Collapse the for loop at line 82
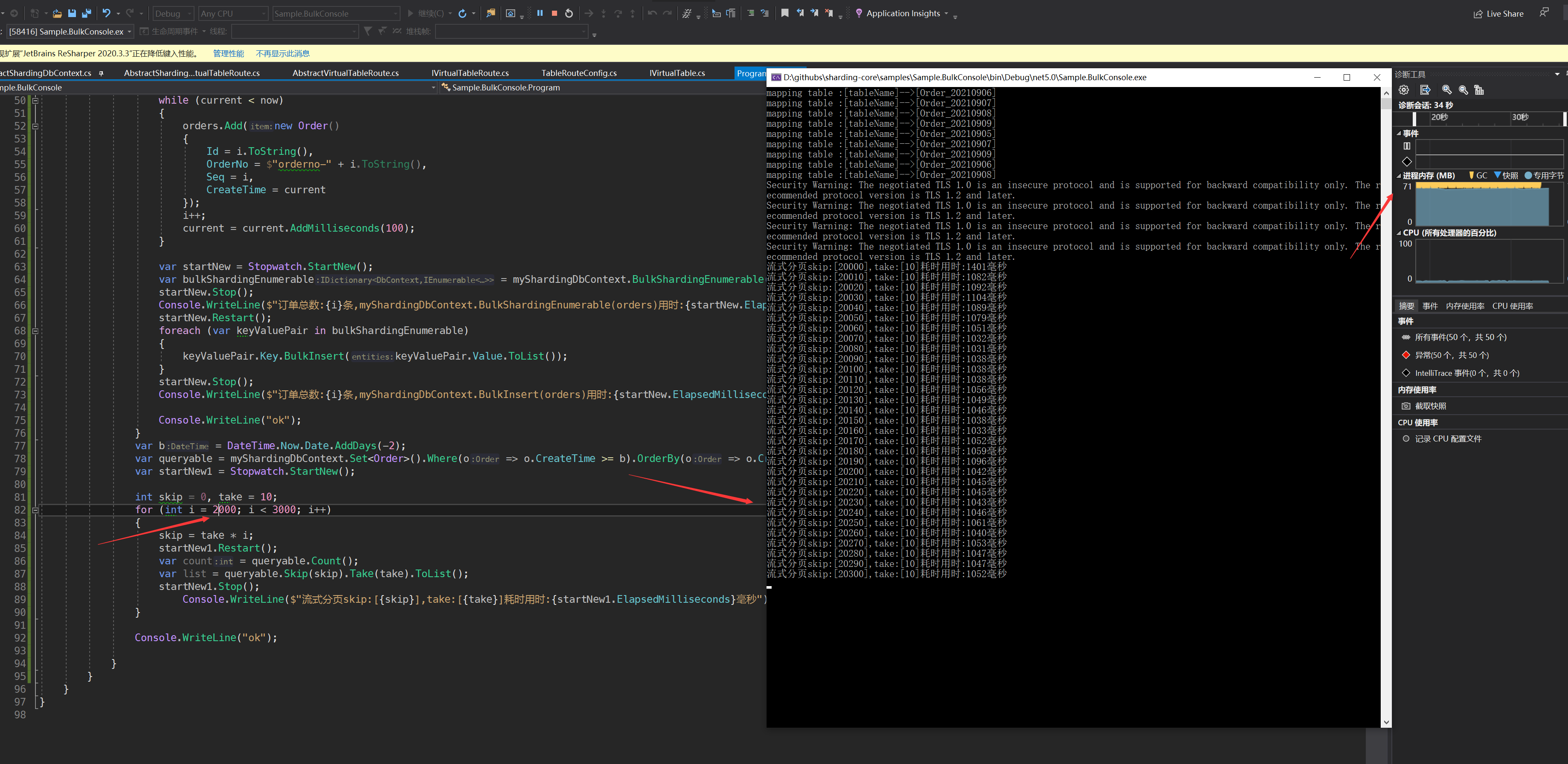The width and height of the screenshot is (1568, 764). click(35, 510)
